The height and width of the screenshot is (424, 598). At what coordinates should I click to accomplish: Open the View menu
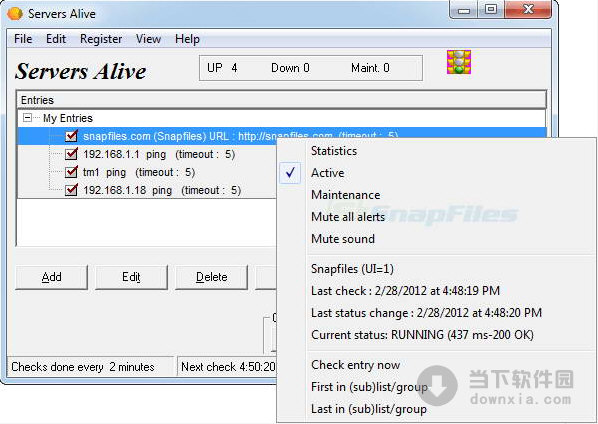pyautogui.click(x=148, y=39)
